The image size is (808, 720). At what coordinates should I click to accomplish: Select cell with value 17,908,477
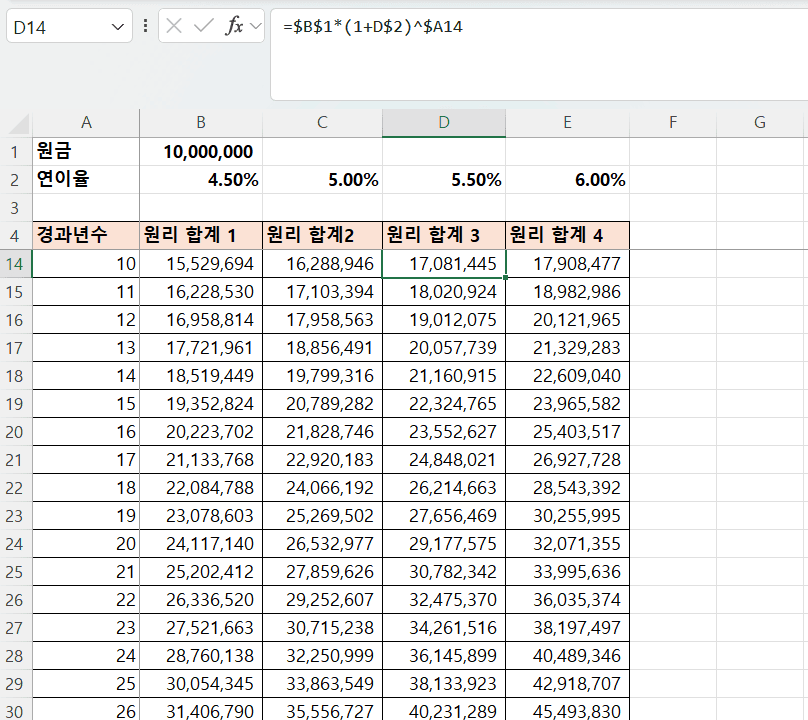(567, 264)
